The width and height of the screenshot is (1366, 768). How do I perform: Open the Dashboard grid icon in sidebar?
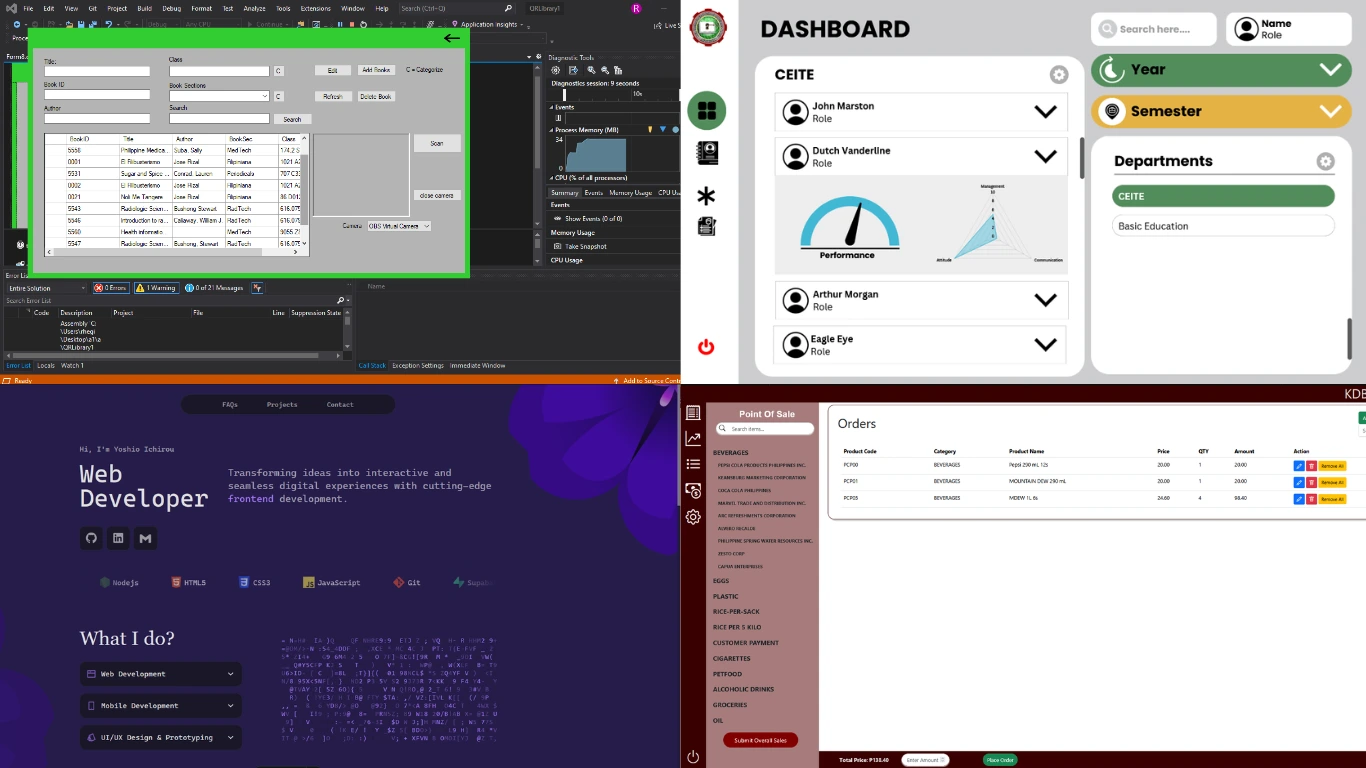(707, 111)
